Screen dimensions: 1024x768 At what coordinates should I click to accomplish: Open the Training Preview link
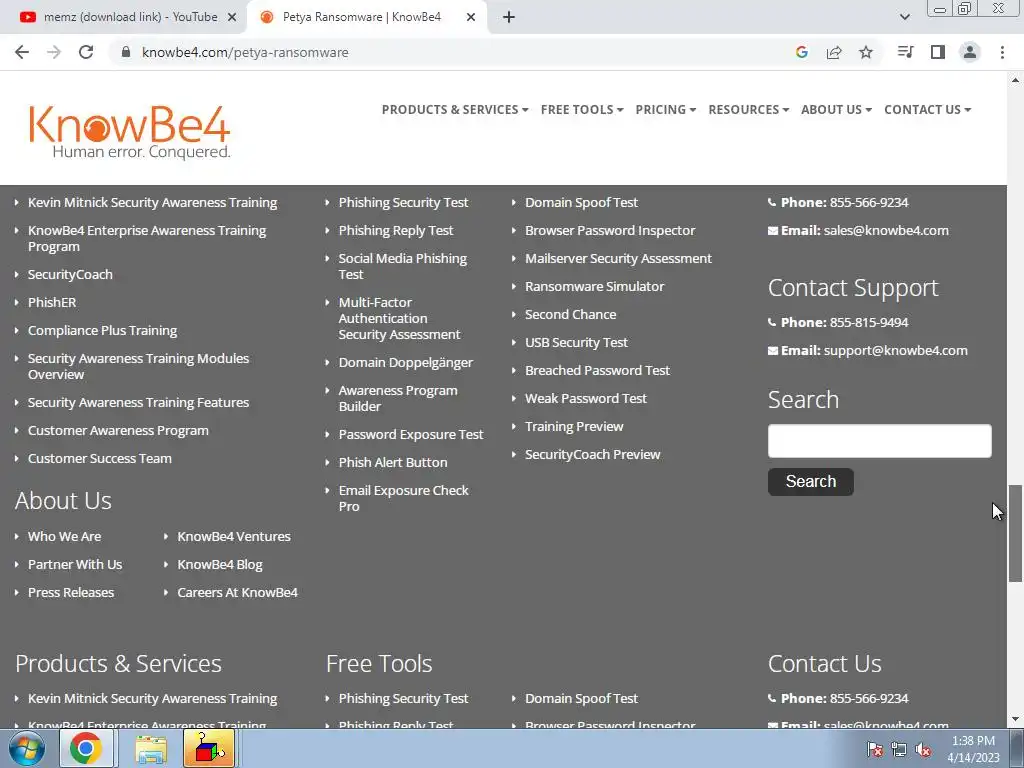tap(574, 427)
